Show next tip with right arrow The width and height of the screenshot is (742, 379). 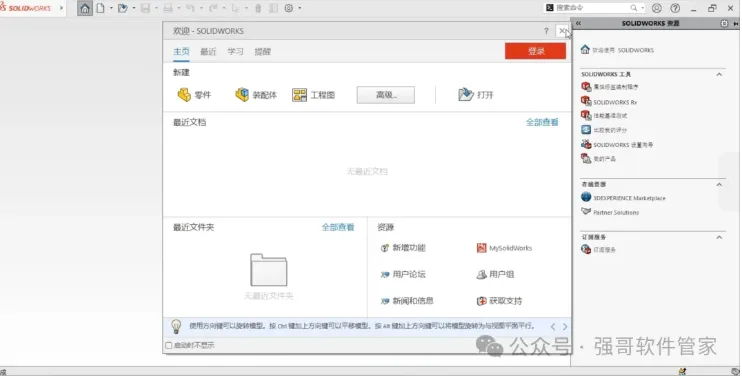tap(565, 326)
